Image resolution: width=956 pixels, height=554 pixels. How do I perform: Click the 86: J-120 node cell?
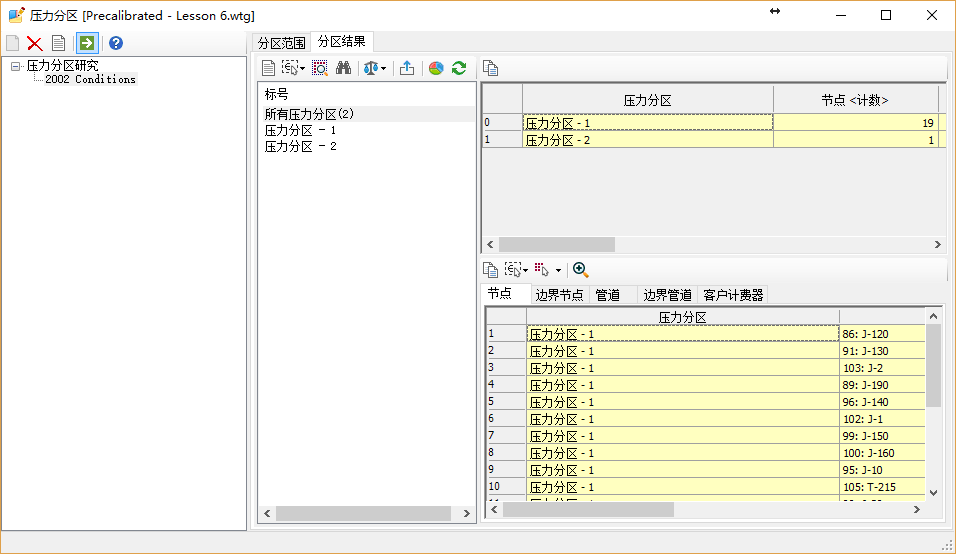click(x=882, y=334)
